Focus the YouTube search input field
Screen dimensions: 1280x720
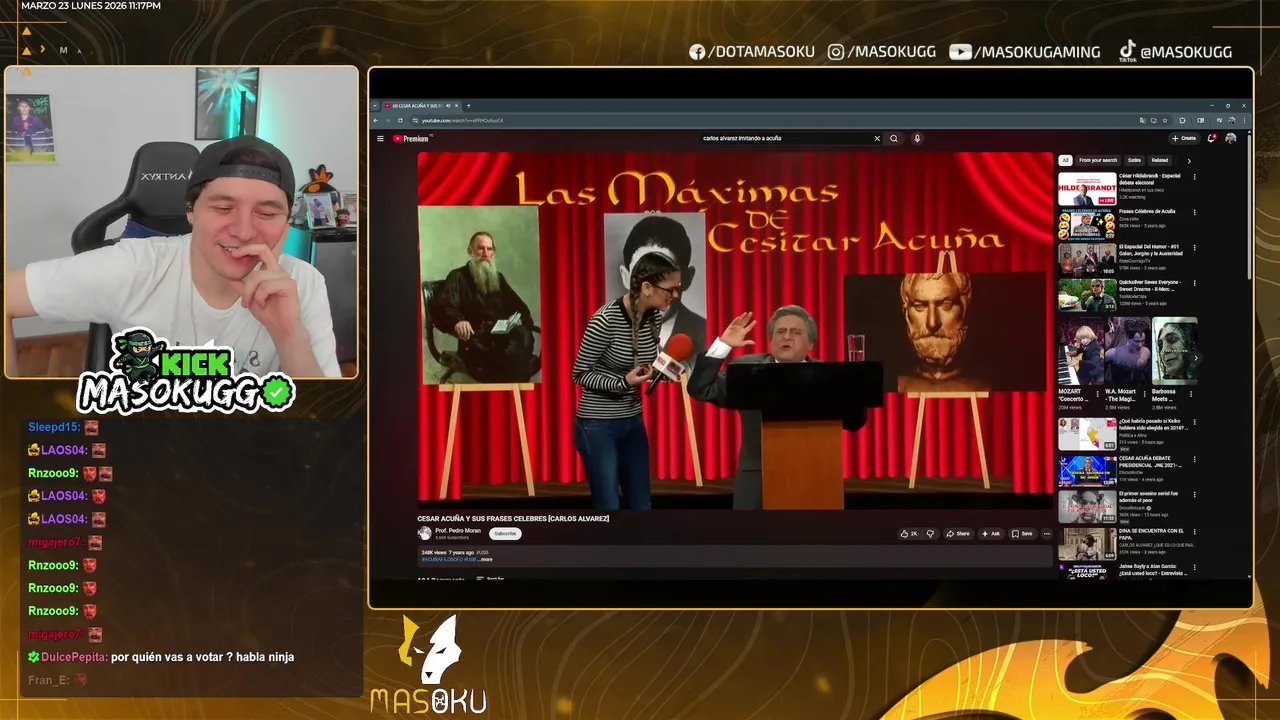point(785,139)
